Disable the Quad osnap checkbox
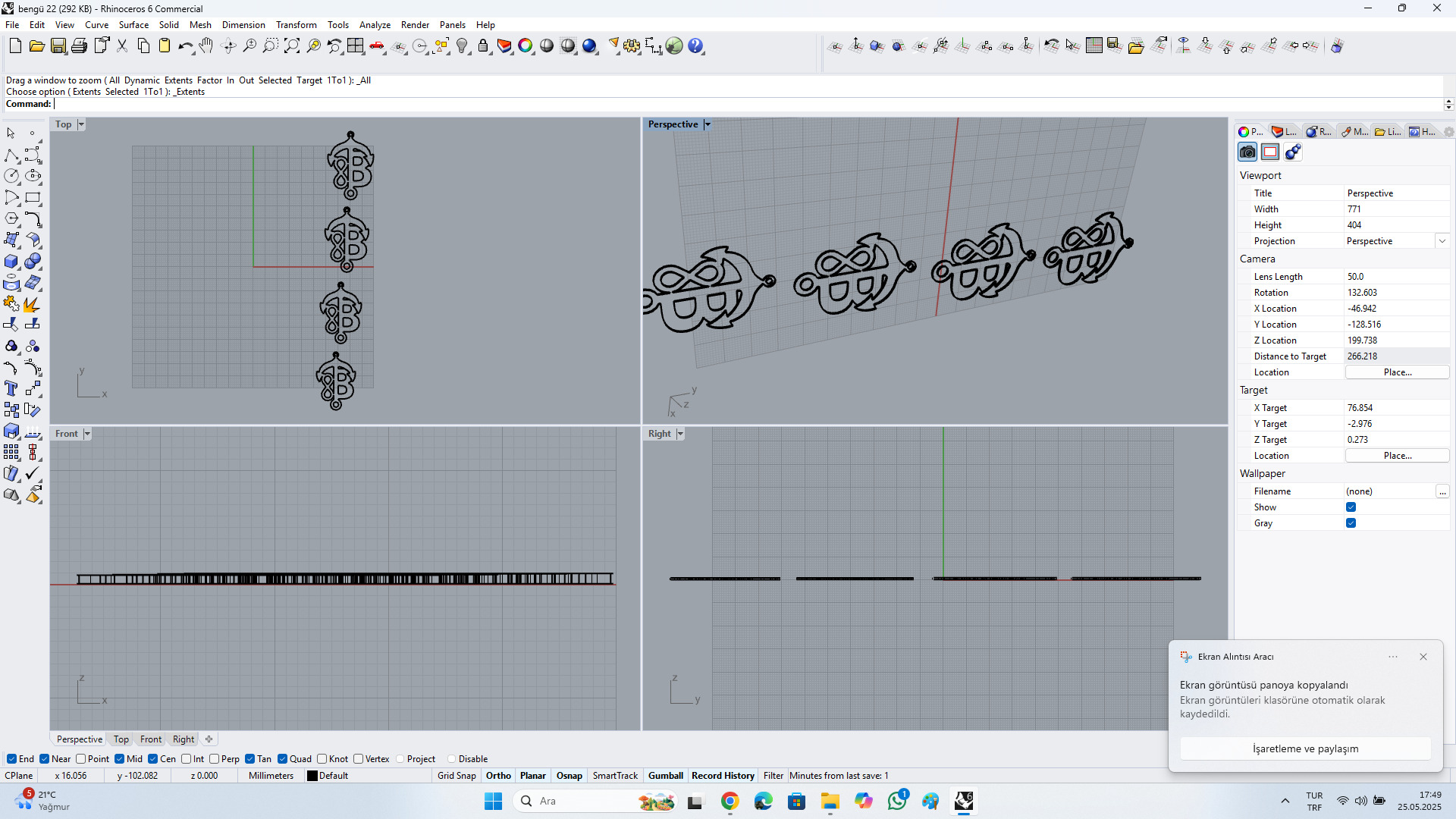 (283, 759)
